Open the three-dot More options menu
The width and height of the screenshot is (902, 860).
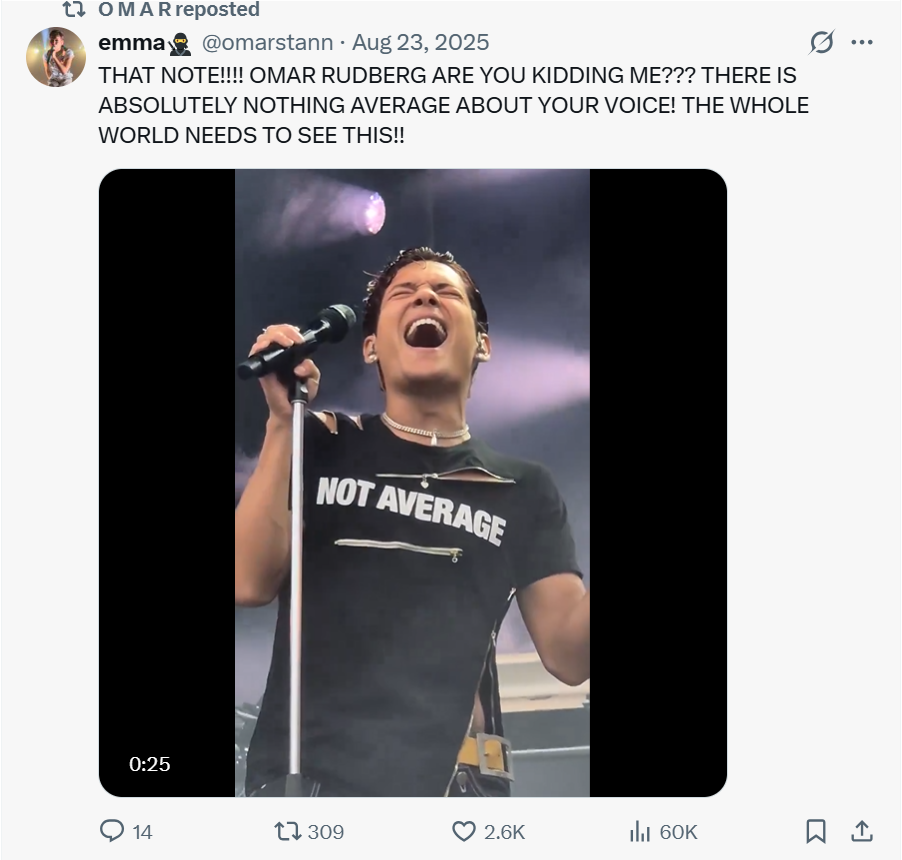(x=861, y=42)
